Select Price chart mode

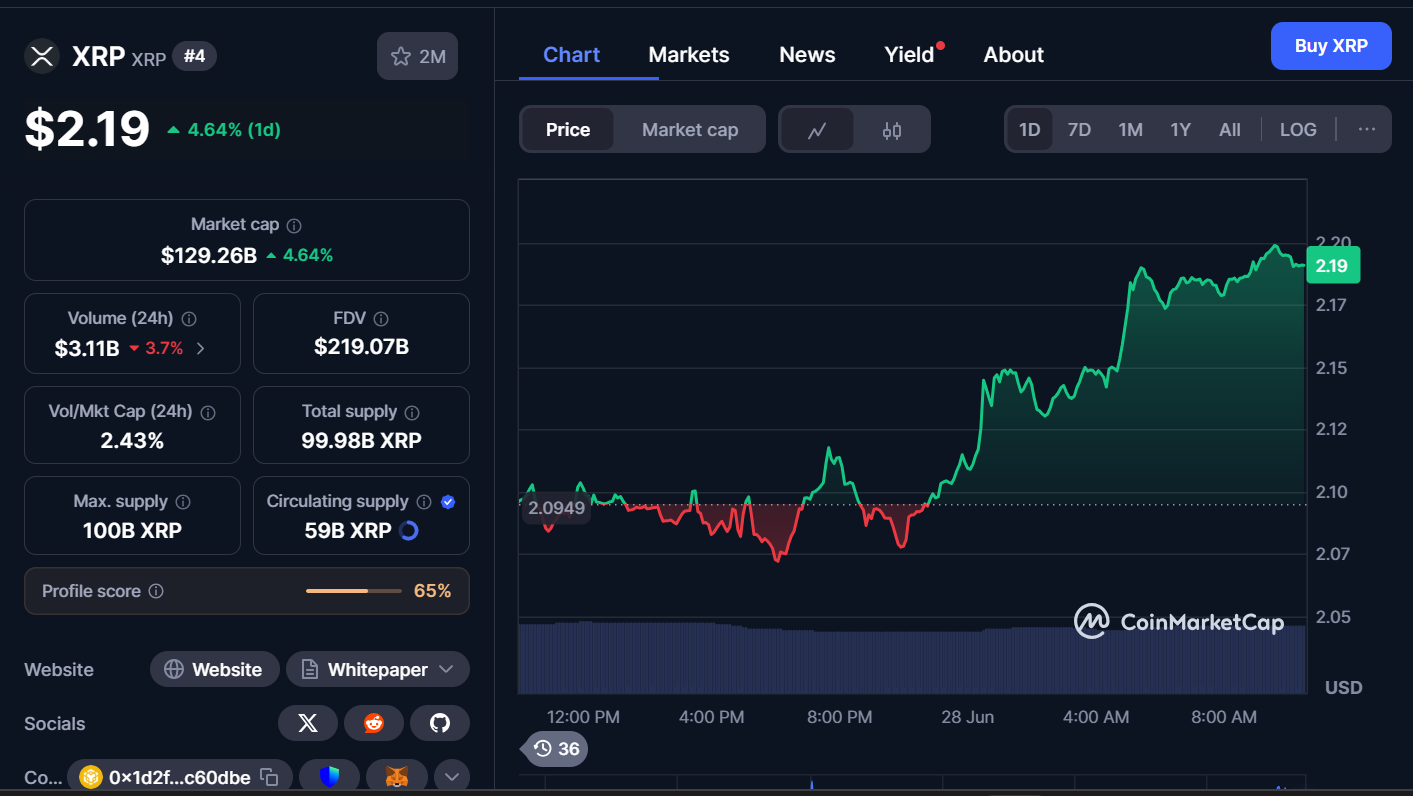pyautogui.click(x=568, y=130)
